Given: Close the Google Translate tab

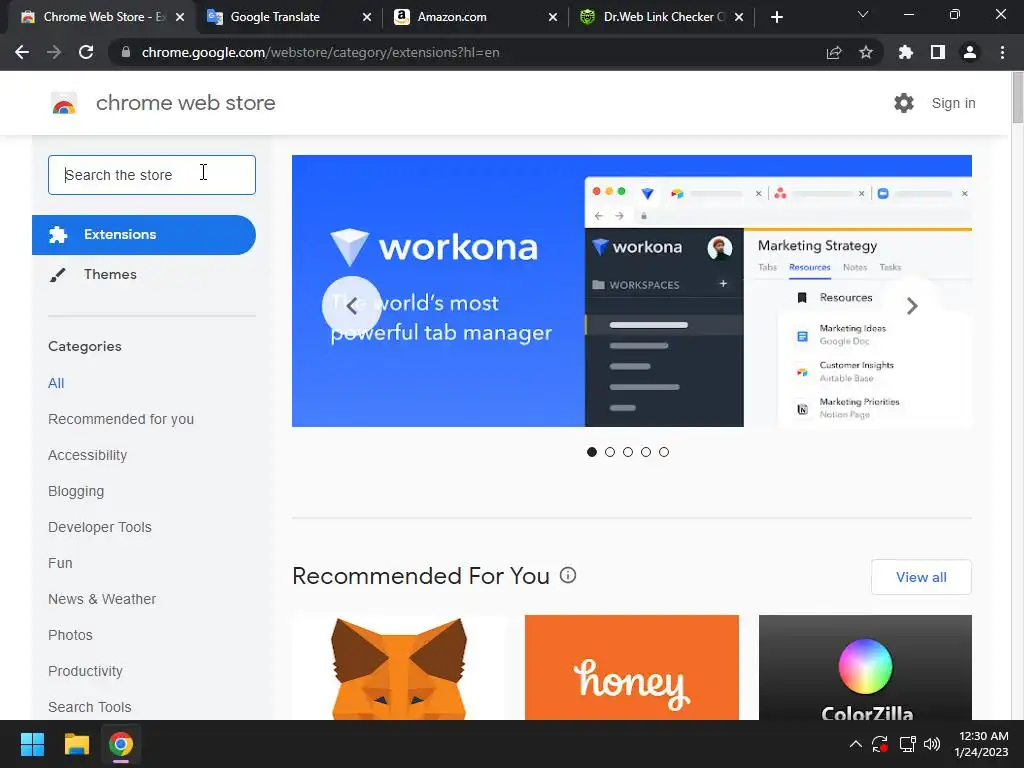Looking at the screenshot, I should [367, 17].
